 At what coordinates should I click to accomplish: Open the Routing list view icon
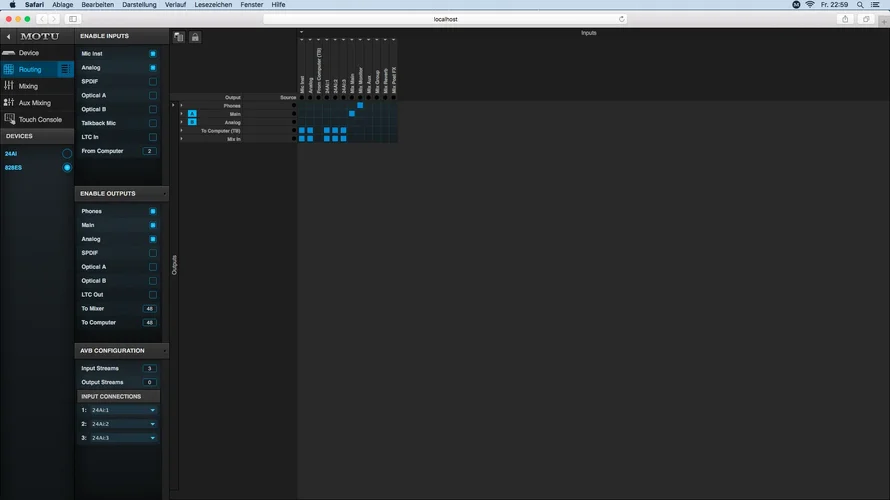tap(65, 69)
